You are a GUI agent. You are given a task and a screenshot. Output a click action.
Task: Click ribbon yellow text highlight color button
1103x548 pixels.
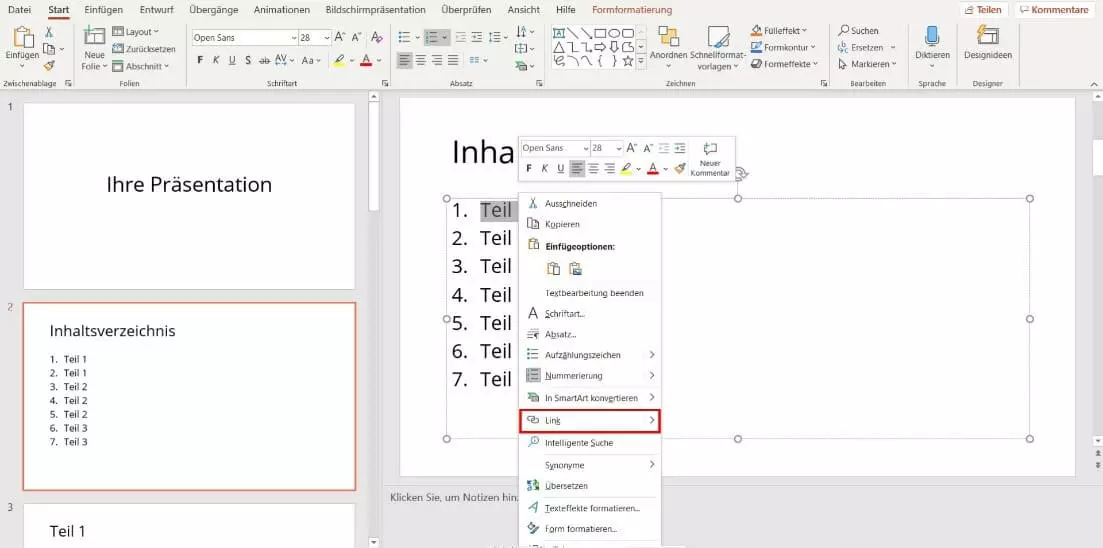(339, 60)
